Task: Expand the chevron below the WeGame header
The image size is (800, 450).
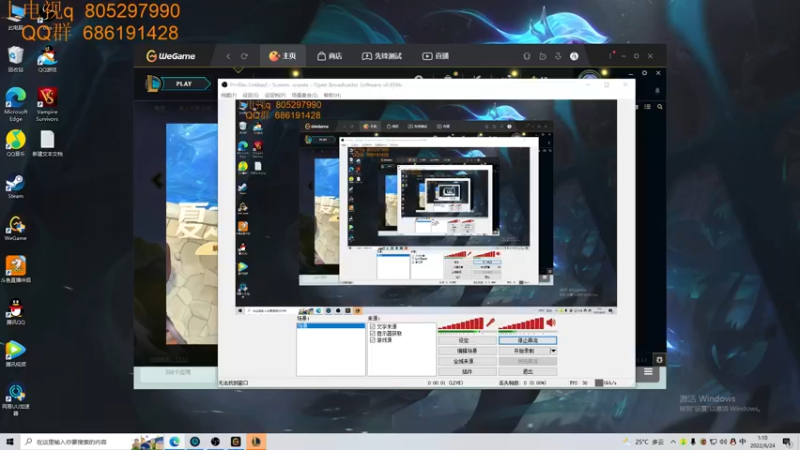Action: pyautogui.click(x=238, y=69)
